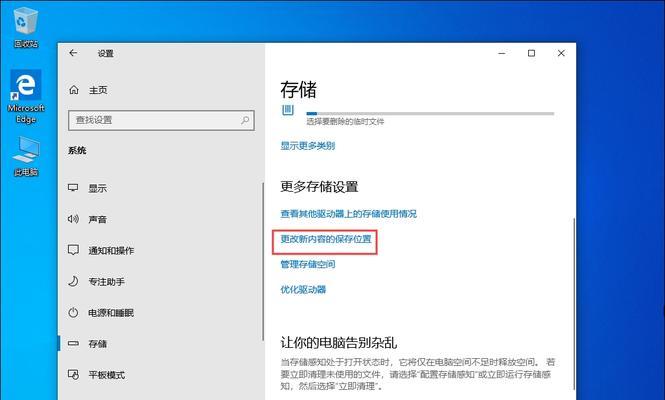Screen dimensions: 665x400
Task: Click the 让你的电脑告别杂乱 heading
Action: (x=338, y=342)
